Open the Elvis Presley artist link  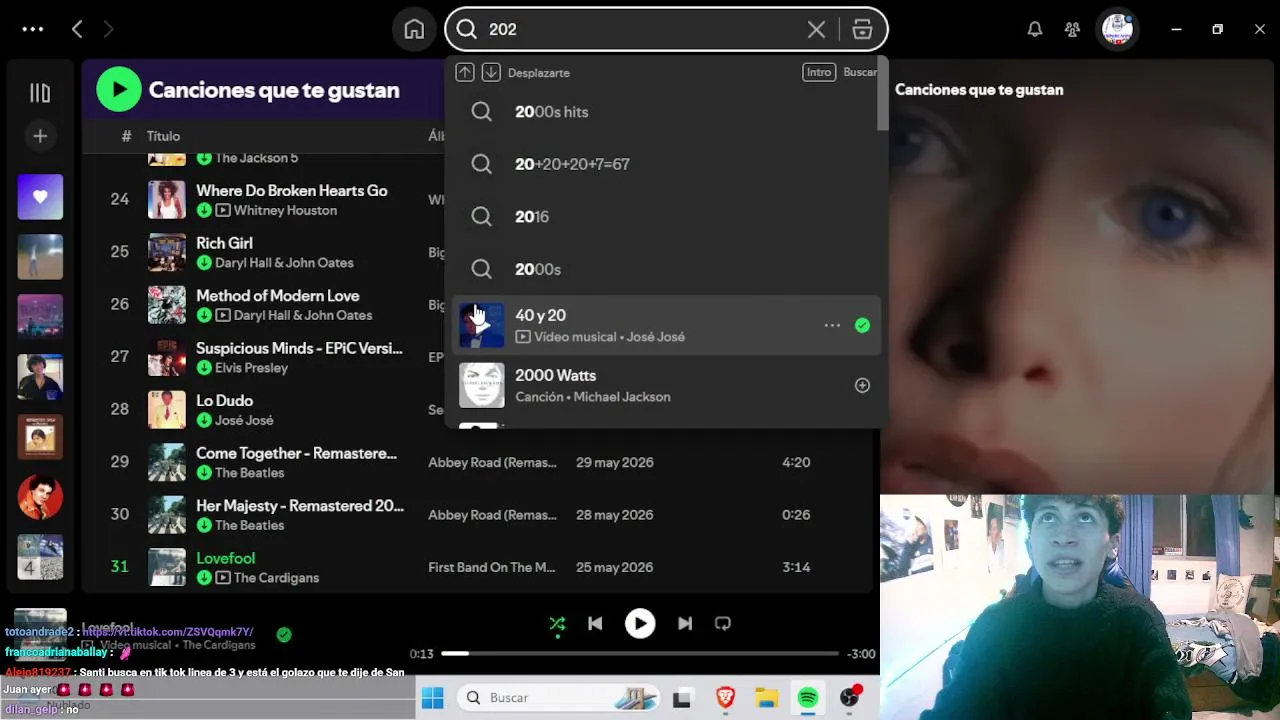tap(251, 368)
